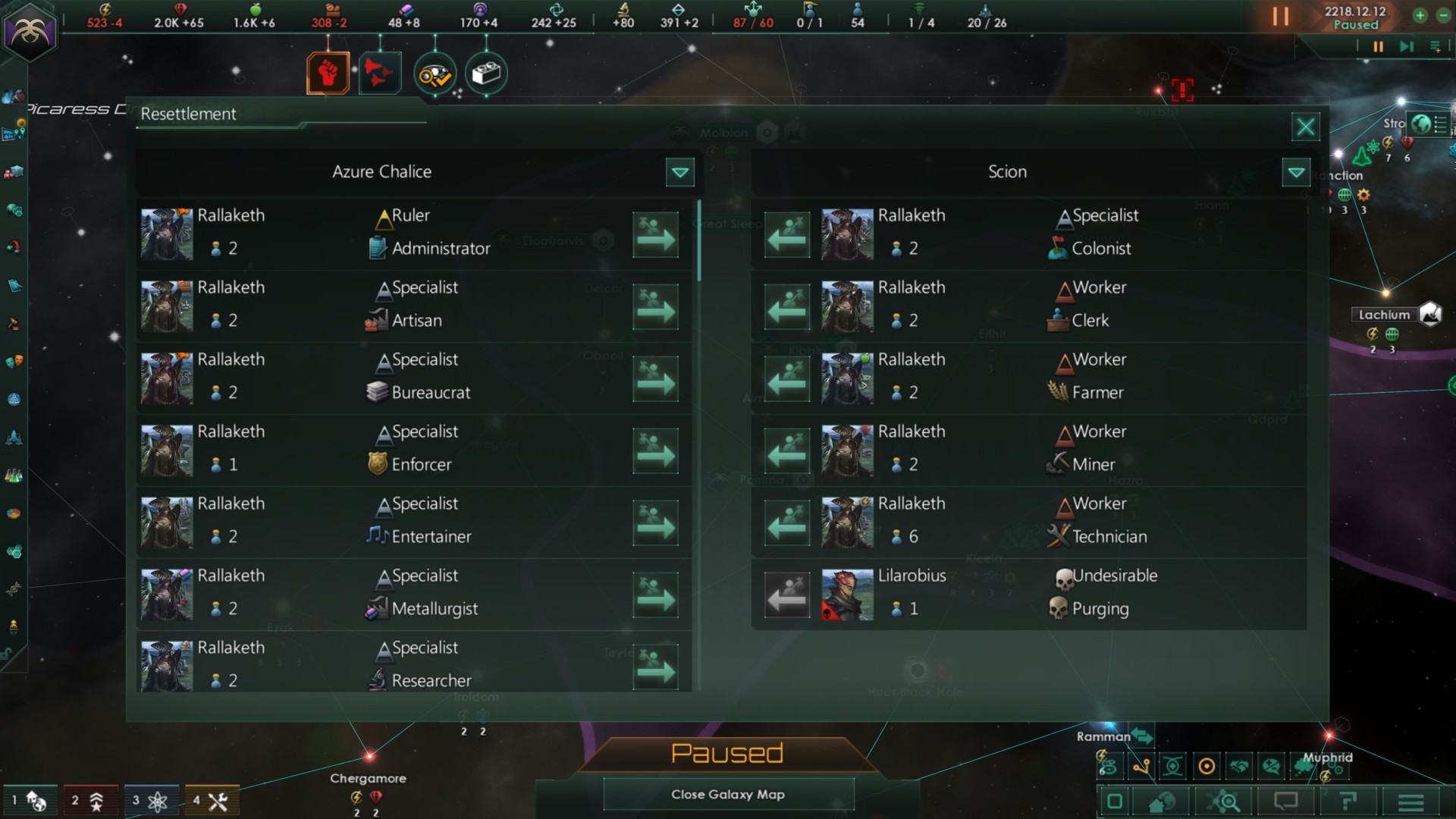The width and height of the screenshot is (1456, 819).
Task: Open the main menu hamburger button
Action: (1410, 802)
